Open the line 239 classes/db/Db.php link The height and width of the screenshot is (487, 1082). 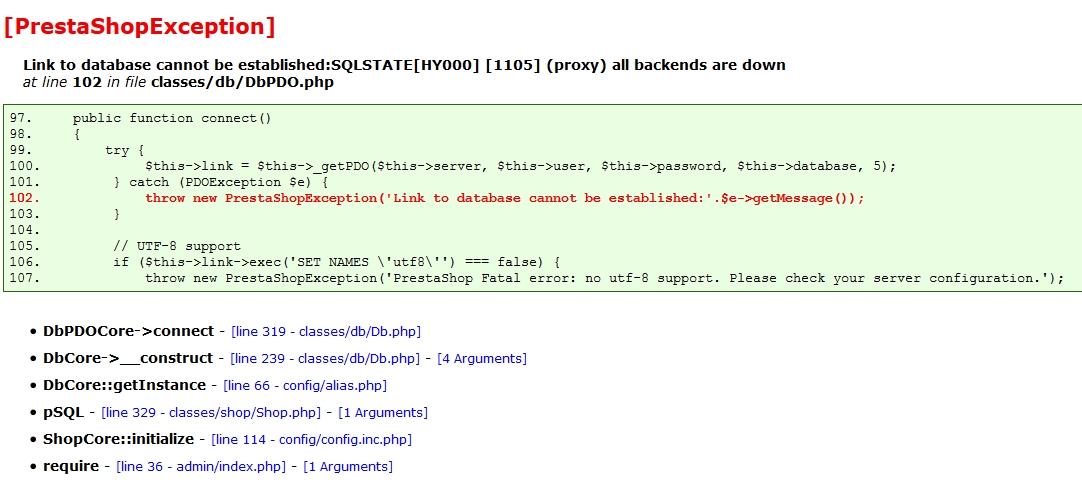click(325, 359)
